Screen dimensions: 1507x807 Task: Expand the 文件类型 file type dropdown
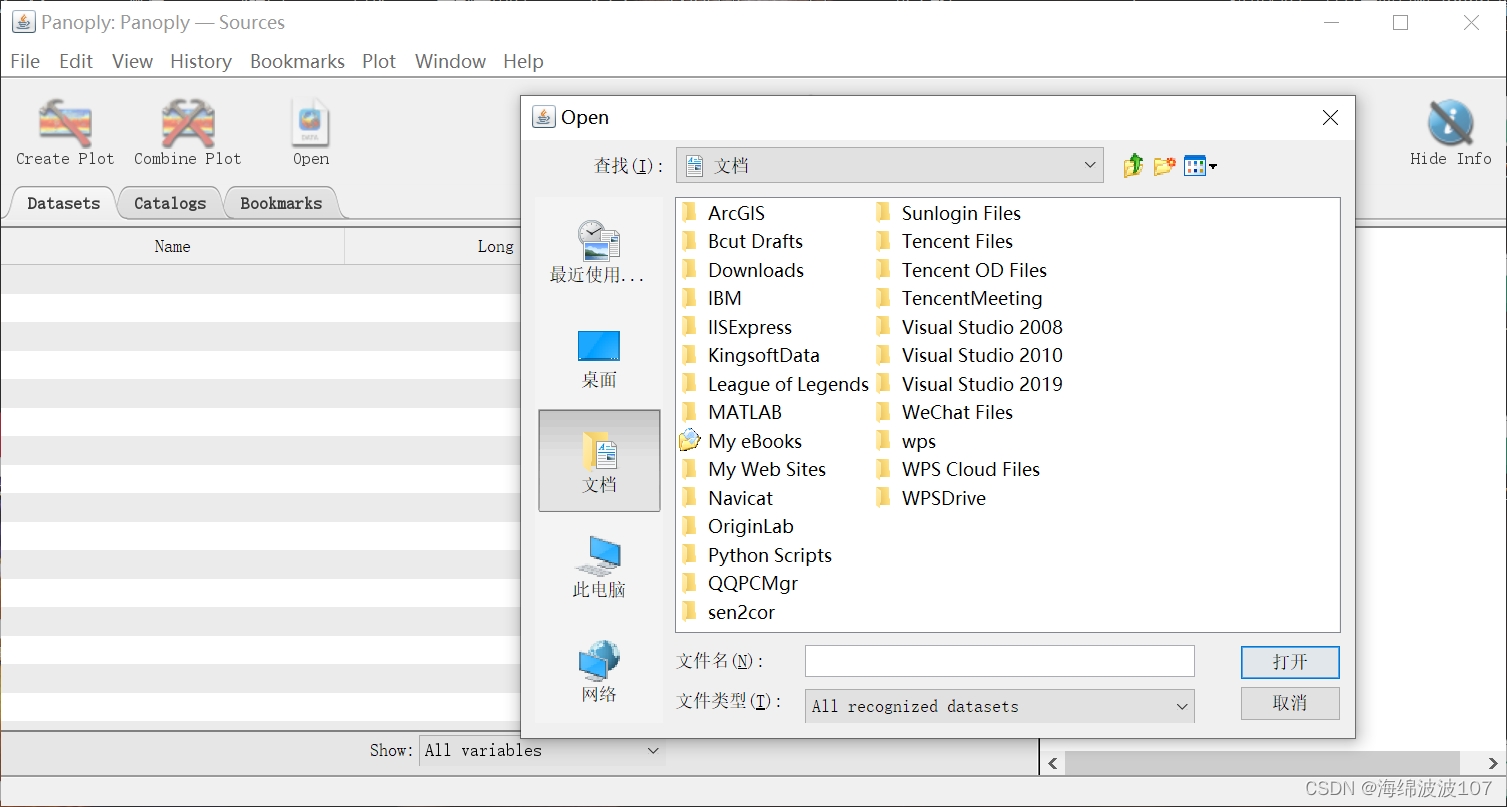[x=1181, y=706]
